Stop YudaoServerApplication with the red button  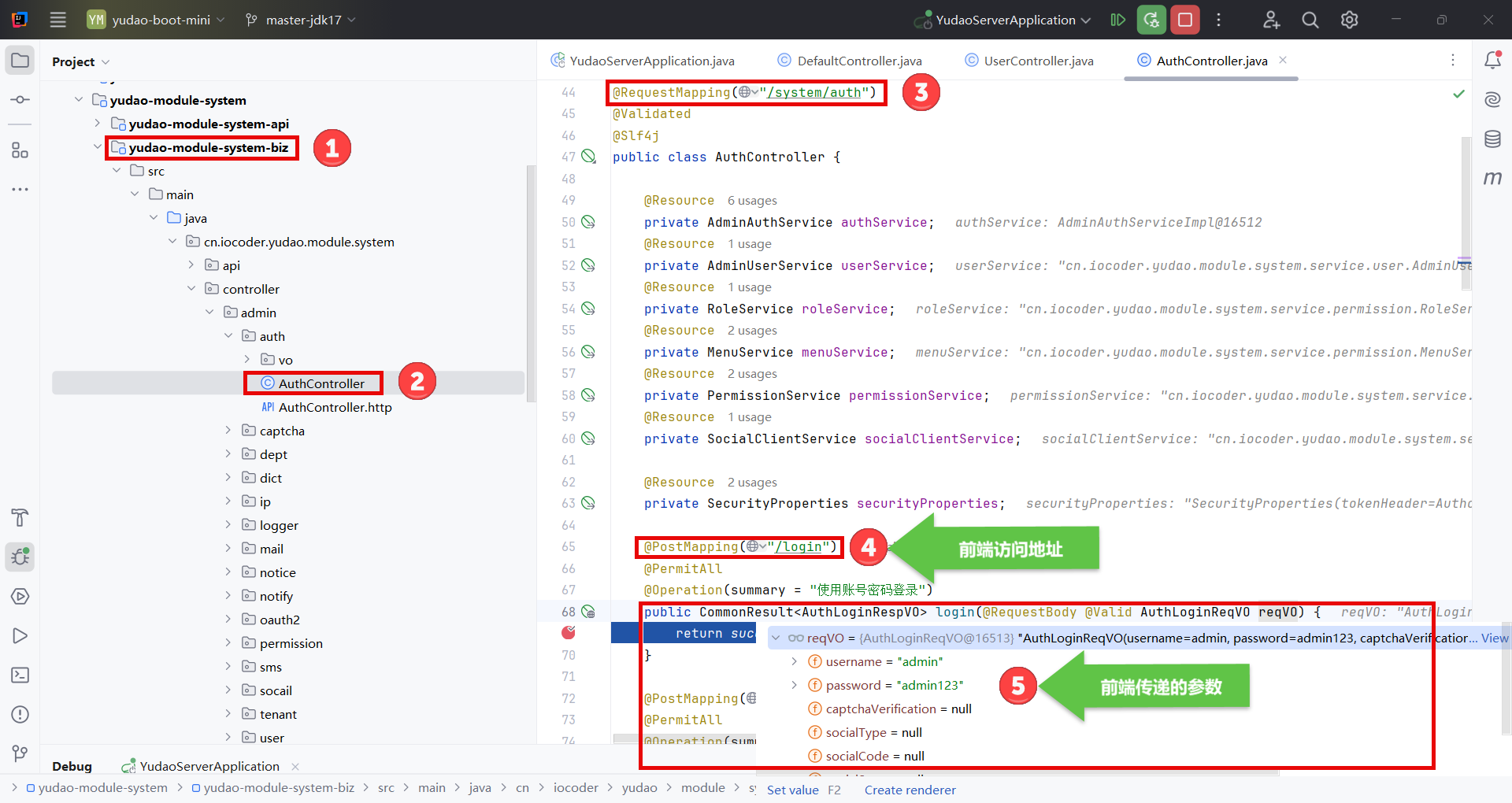1185,20
